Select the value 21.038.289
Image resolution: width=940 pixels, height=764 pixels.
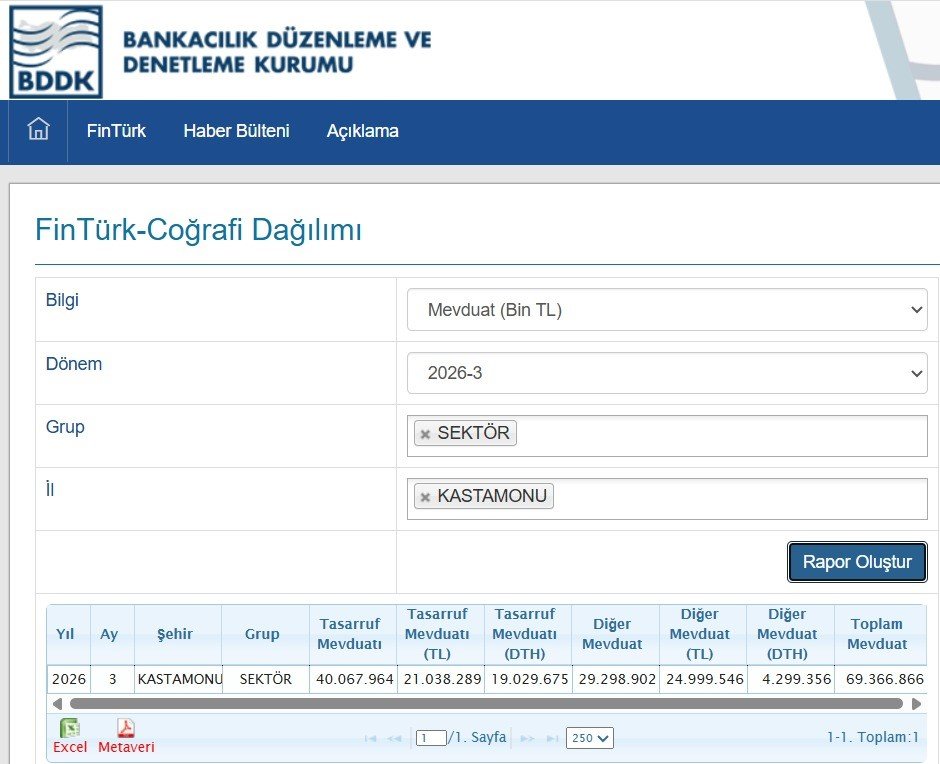coord(441,679)
